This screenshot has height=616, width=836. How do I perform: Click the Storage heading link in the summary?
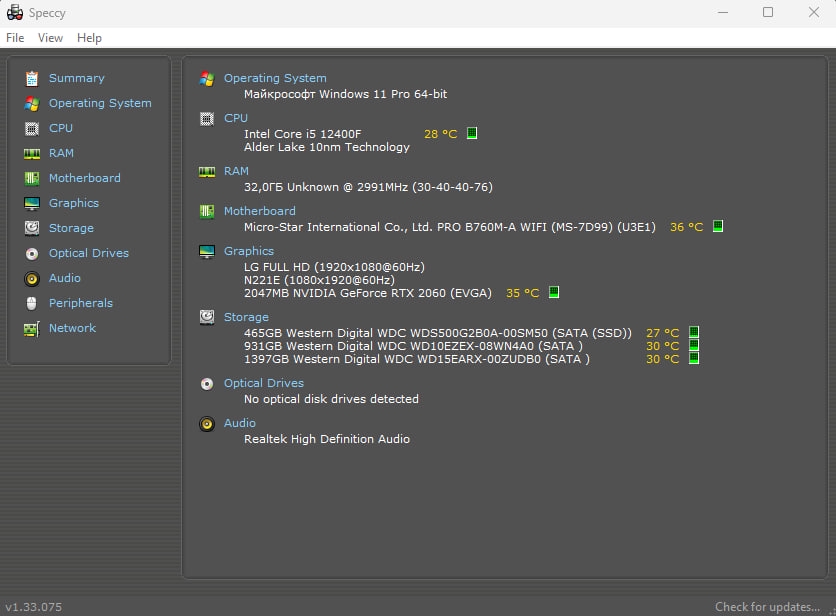coord(246,317)
